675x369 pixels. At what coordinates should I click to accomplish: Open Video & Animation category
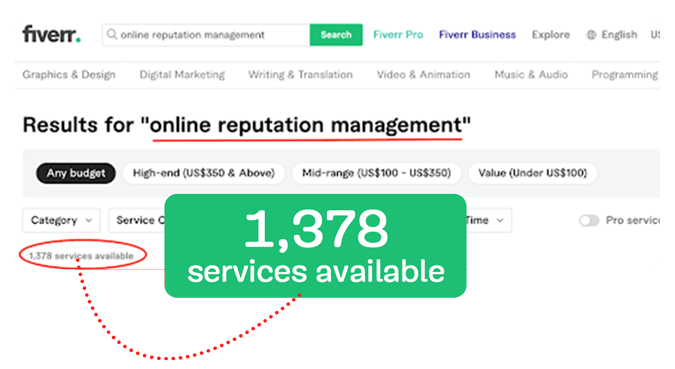(424, 74)
